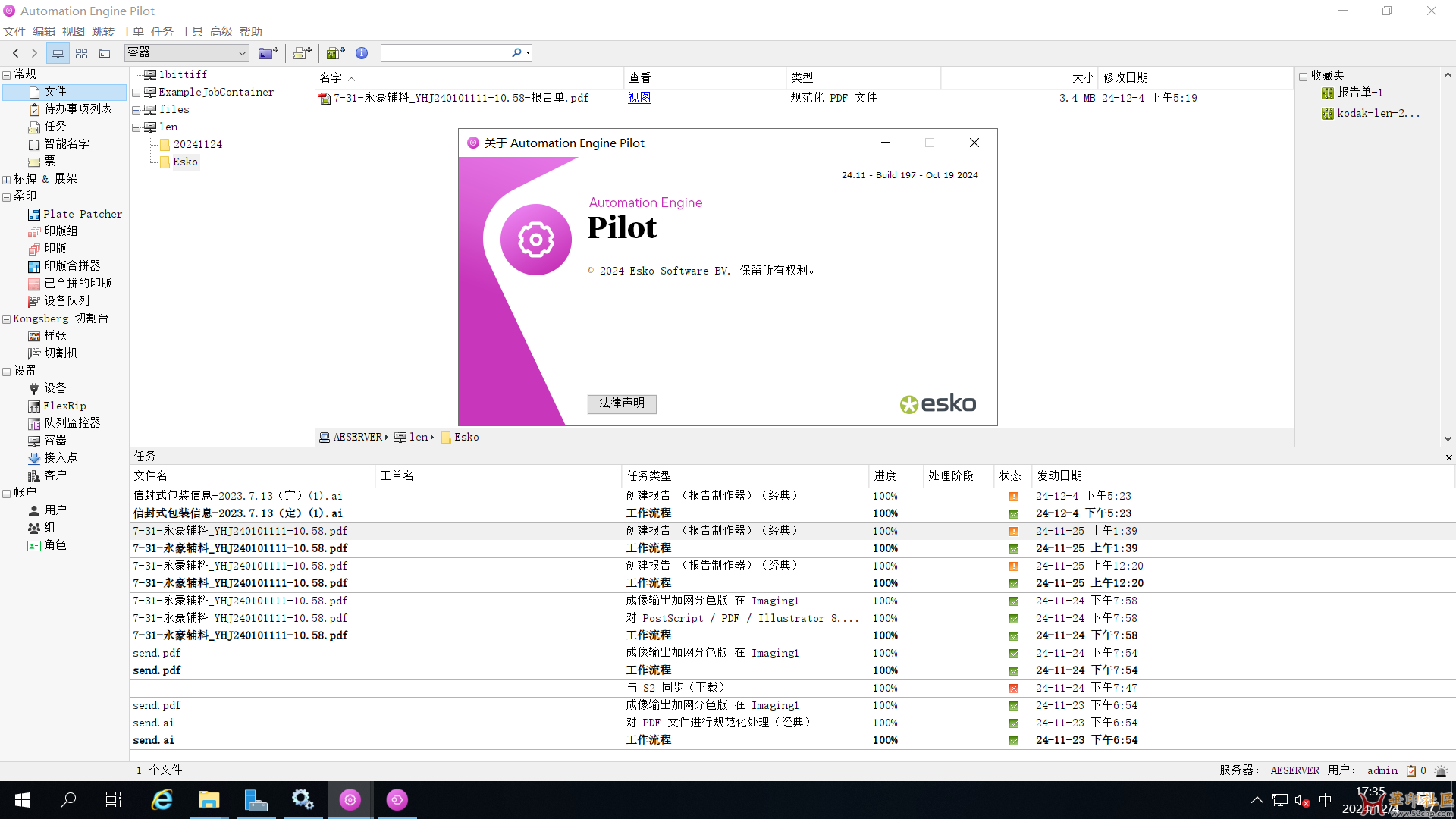The height and width of the screenshot is (819, 1456).
Task: Select the 7-31-永豪辅料 报告单.pdf file row
Action: pos(804,98)
